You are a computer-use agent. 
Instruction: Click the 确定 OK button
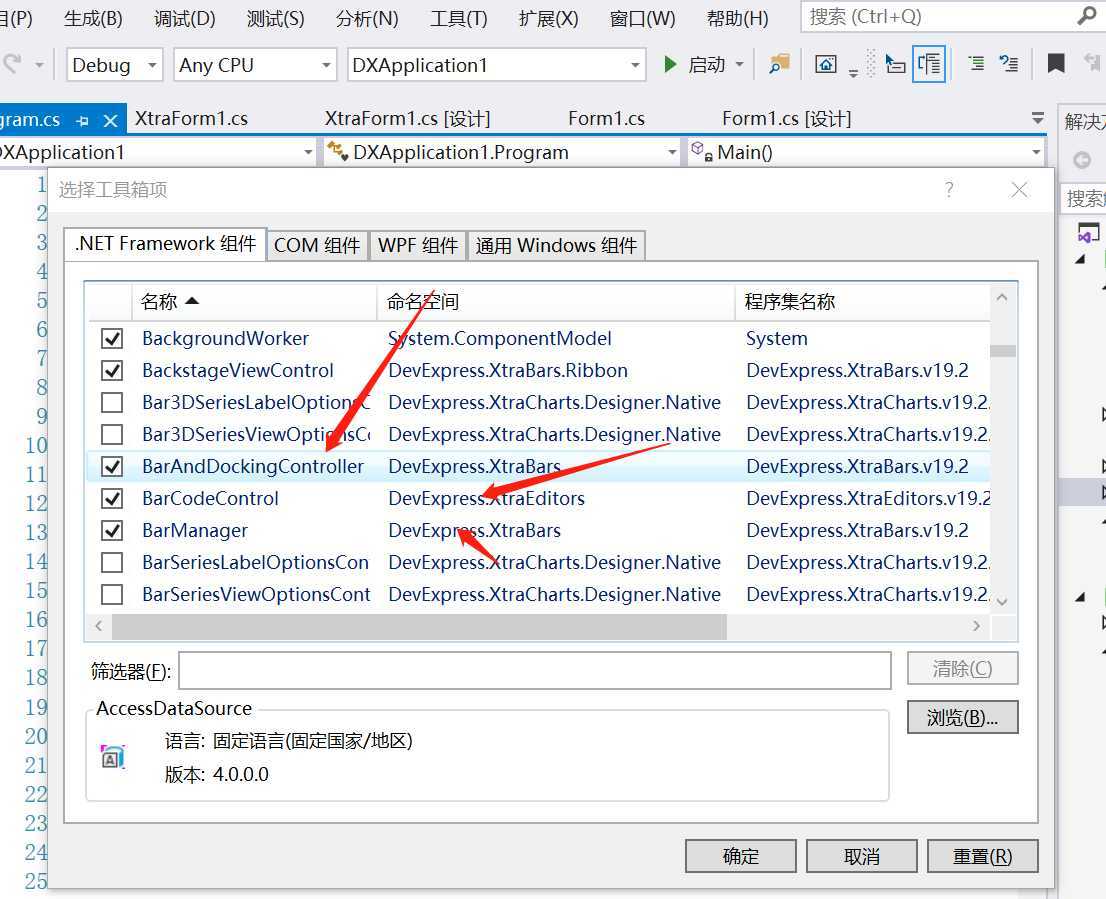point(741,856)
